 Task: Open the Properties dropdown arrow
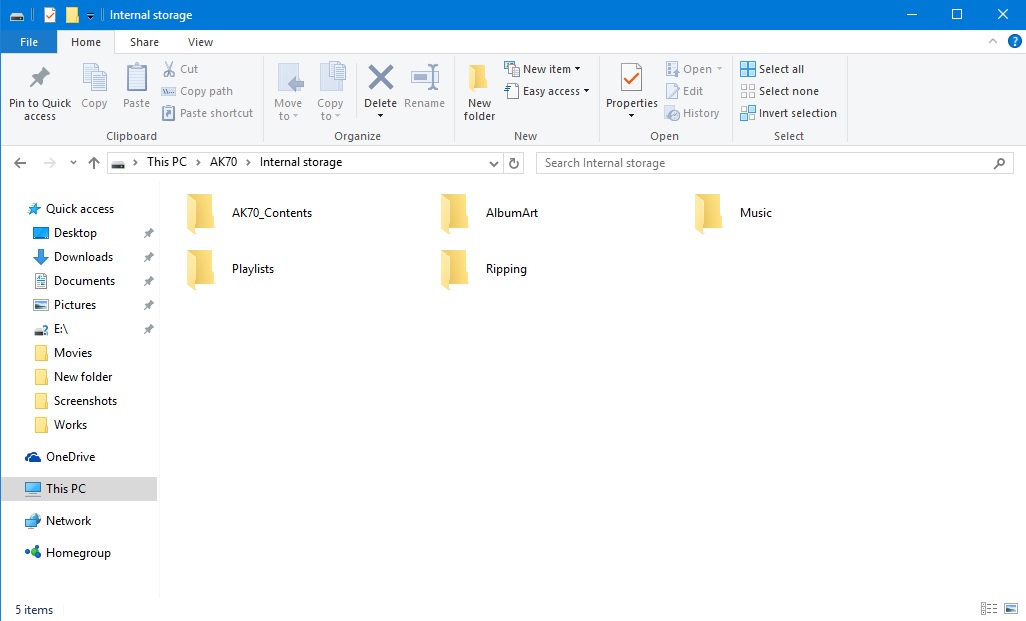click(631, 116)
